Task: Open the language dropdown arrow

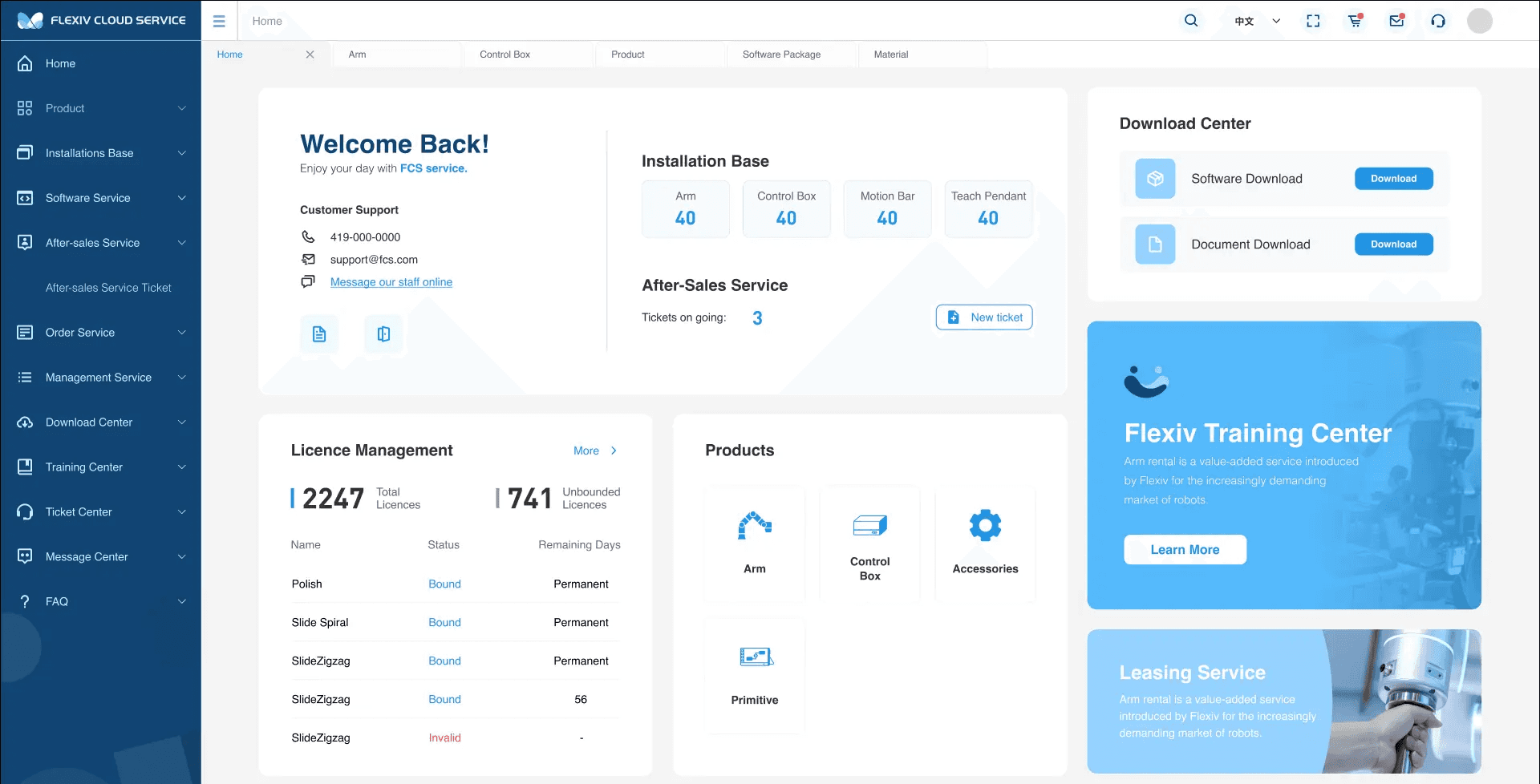Action: point(1276,21)
